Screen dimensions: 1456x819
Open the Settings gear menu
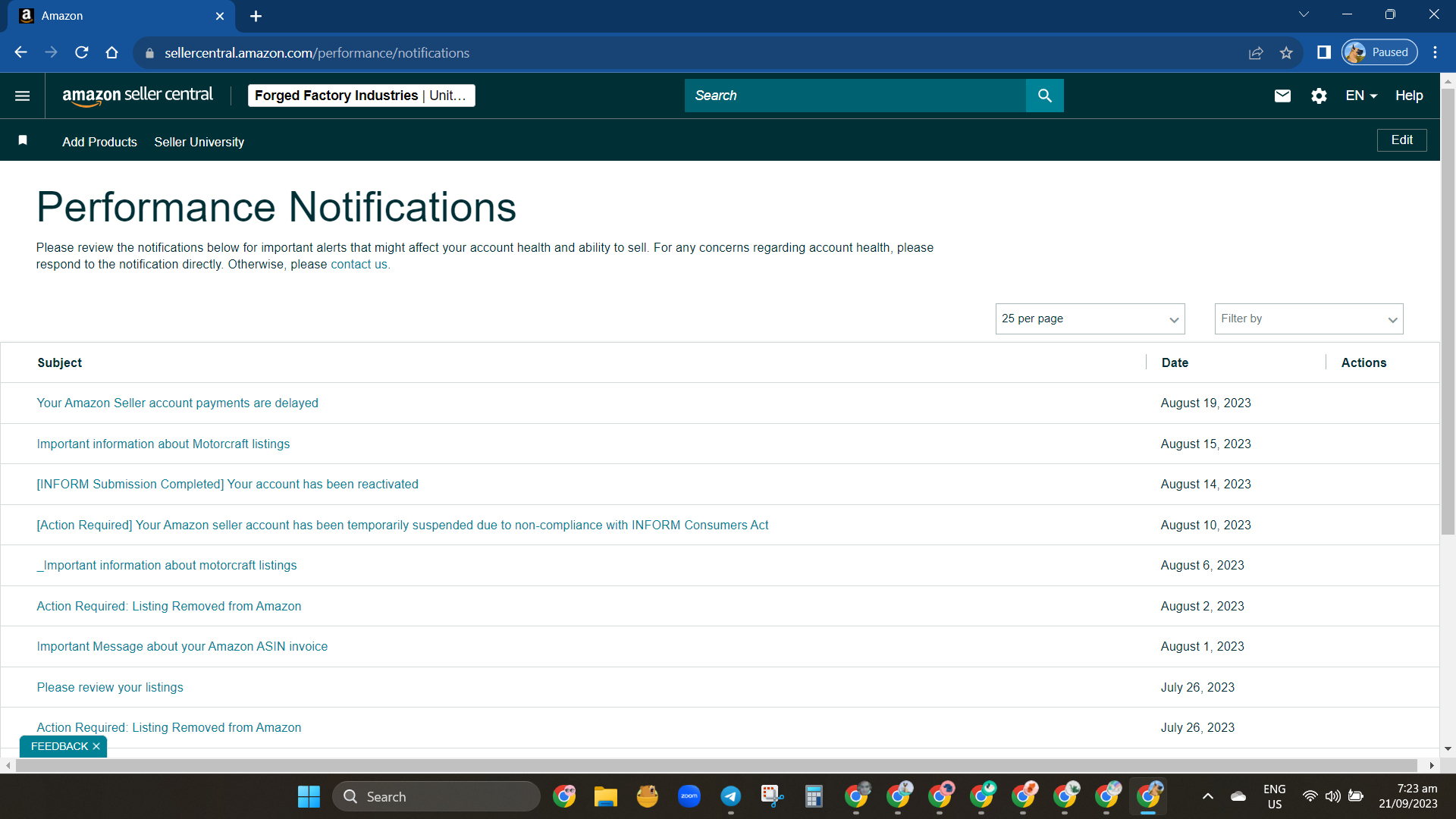[1319, 96]
